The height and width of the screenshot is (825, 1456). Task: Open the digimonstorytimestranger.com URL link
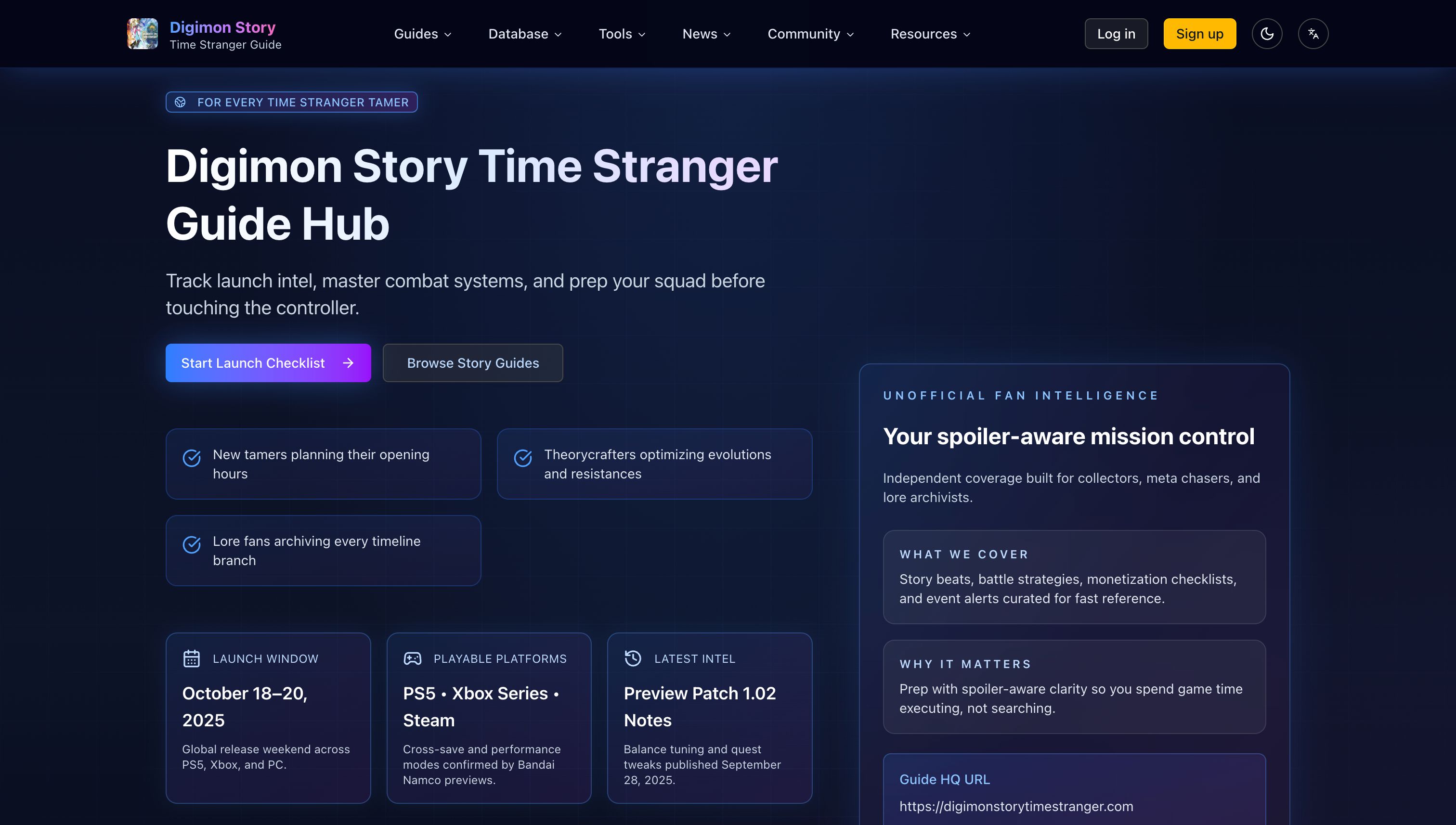1015,806
